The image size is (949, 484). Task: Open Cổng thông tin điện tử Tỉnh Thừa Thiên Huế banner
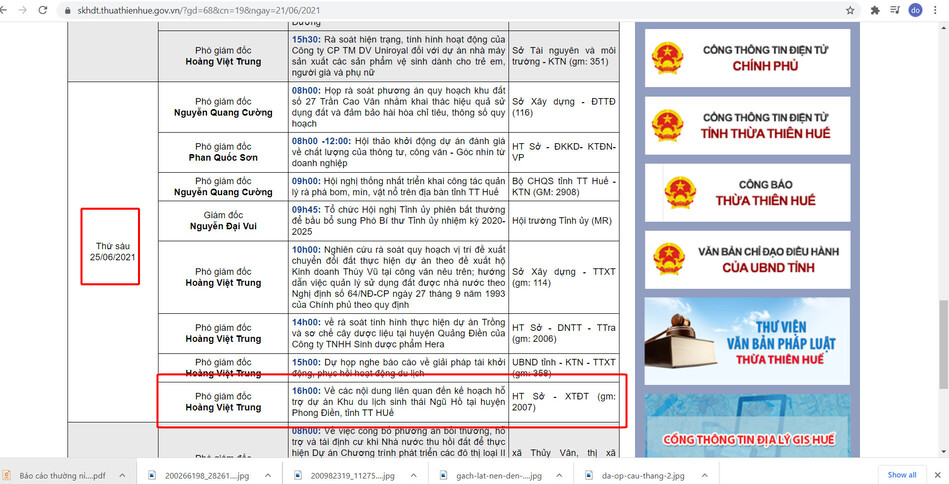coord(747,125)
